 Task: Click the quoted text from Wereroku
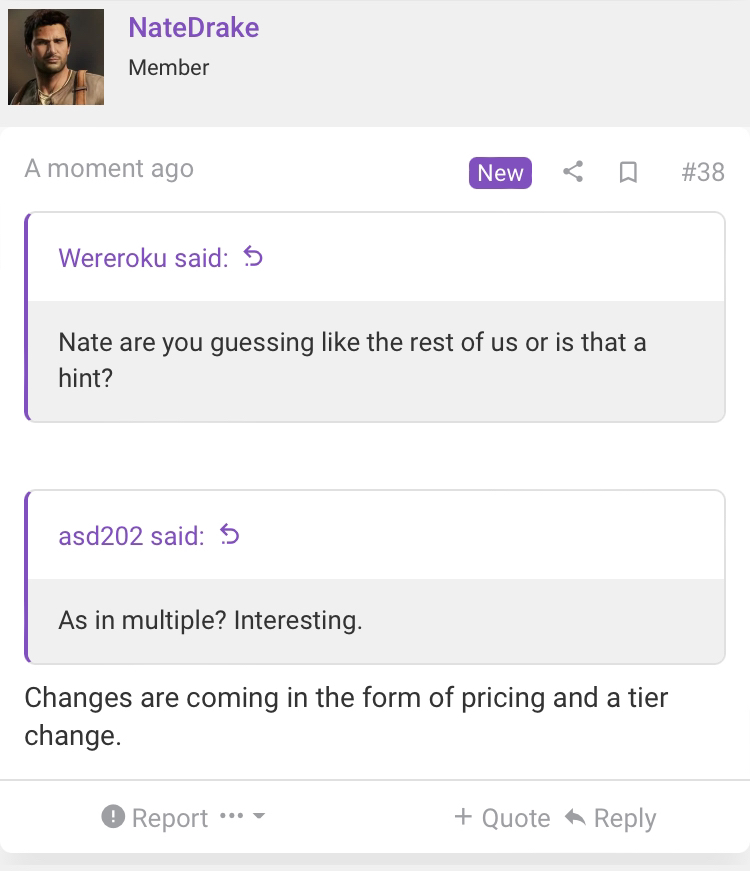[352, 359]
